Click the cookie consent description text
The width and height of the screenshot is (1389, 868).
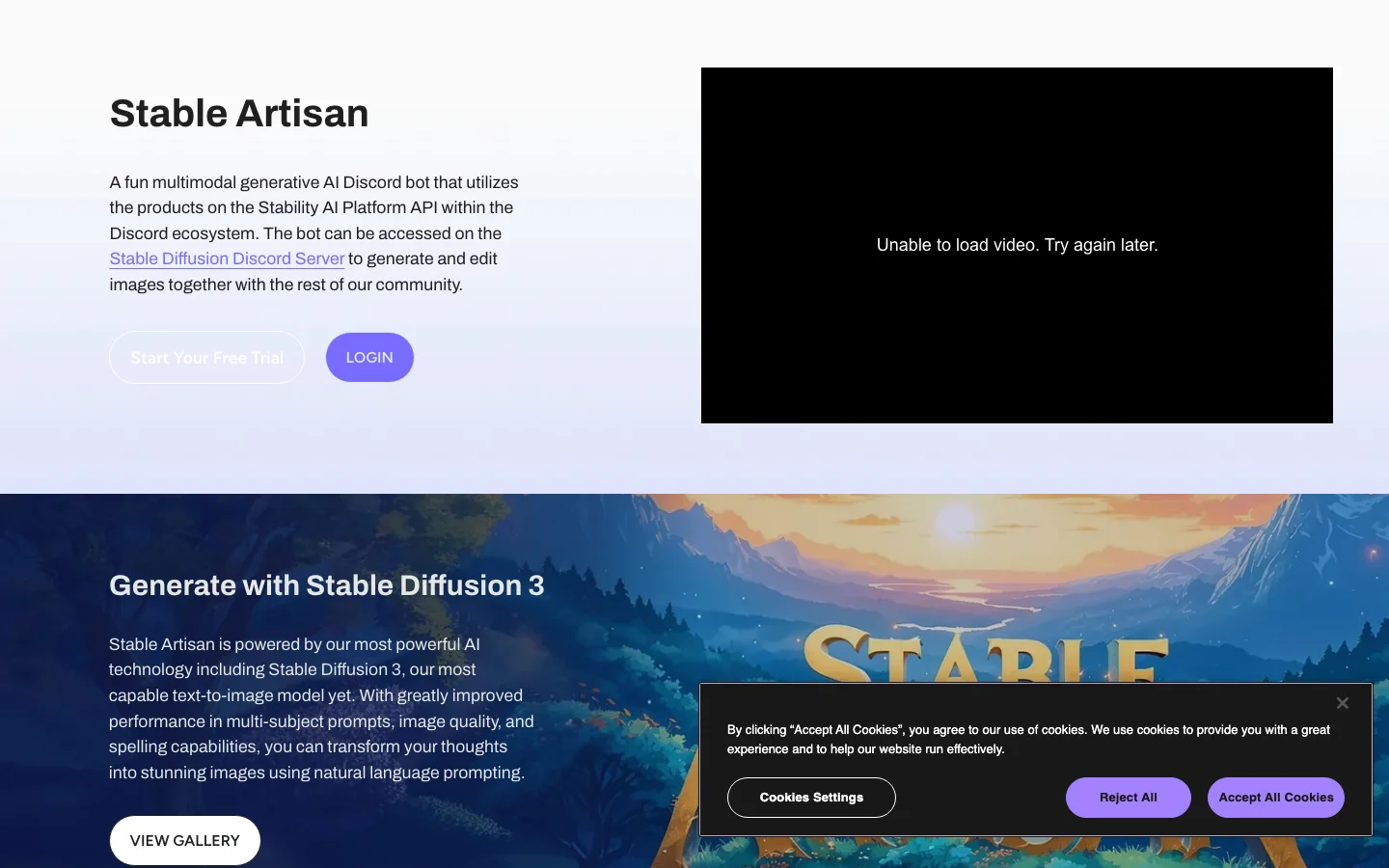[x=1028, y=739]
